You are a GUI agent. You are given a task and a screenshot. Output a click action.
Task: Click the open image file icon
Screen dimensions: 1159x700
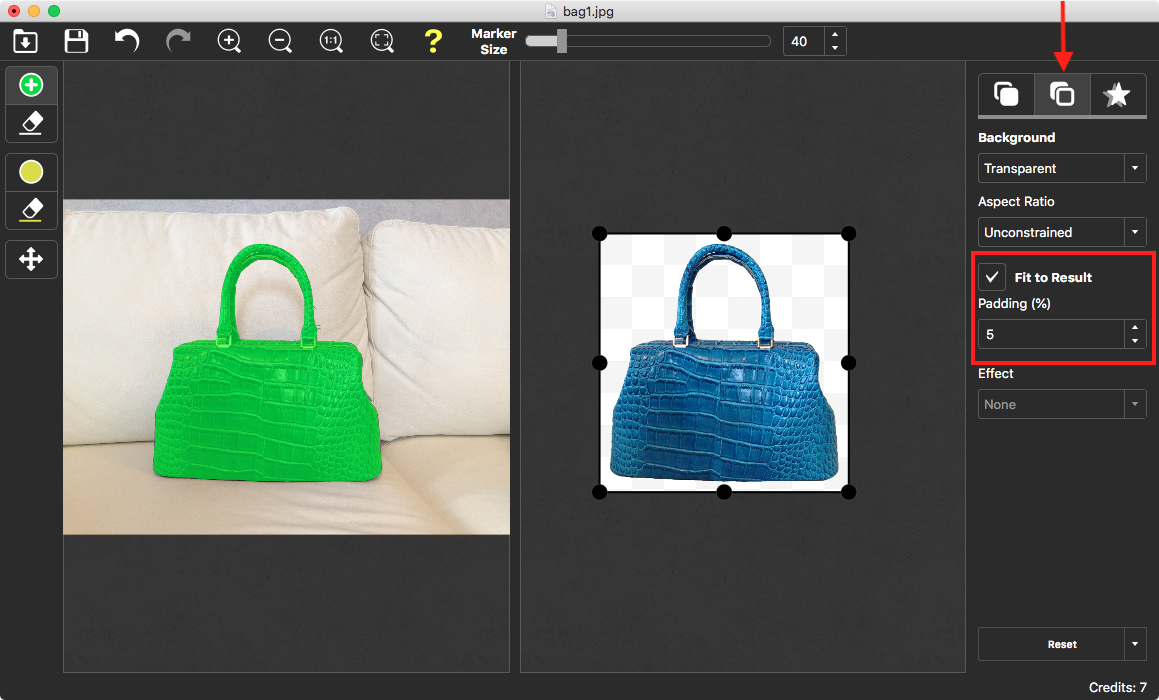point(25,41)
